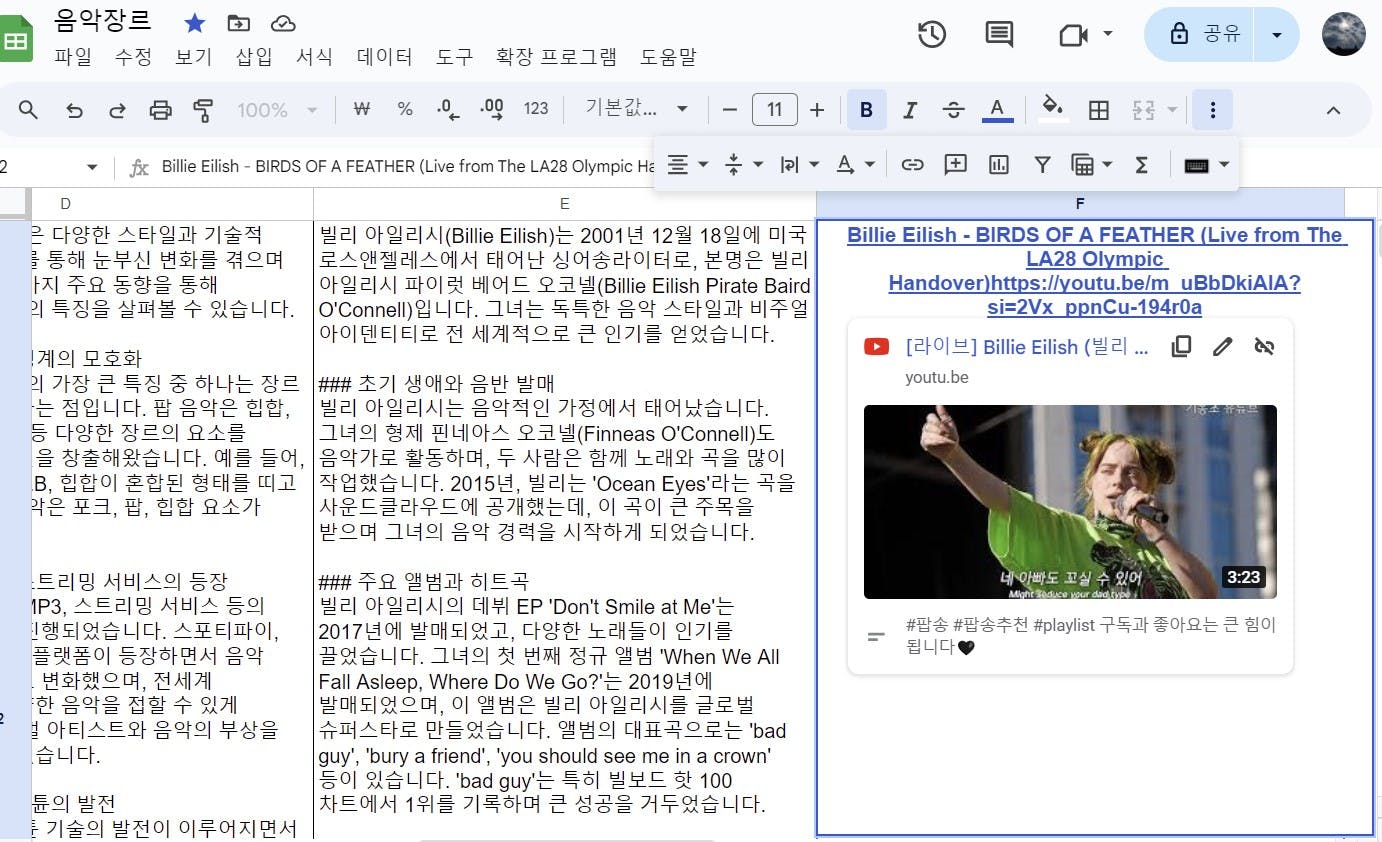
Task: Increase decimal places
Action: (x=492, y=110)
